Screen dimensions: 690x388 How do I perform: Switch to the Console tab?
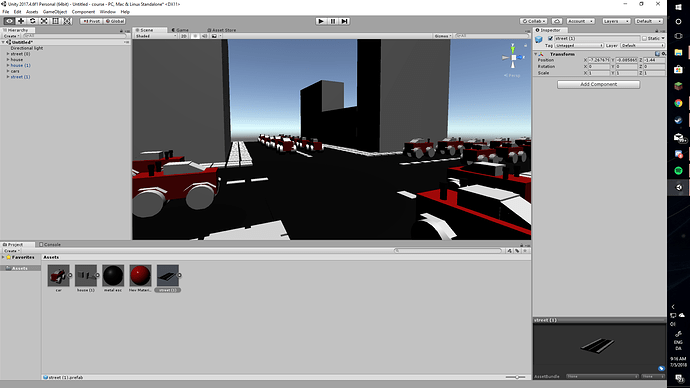(50, 245)
